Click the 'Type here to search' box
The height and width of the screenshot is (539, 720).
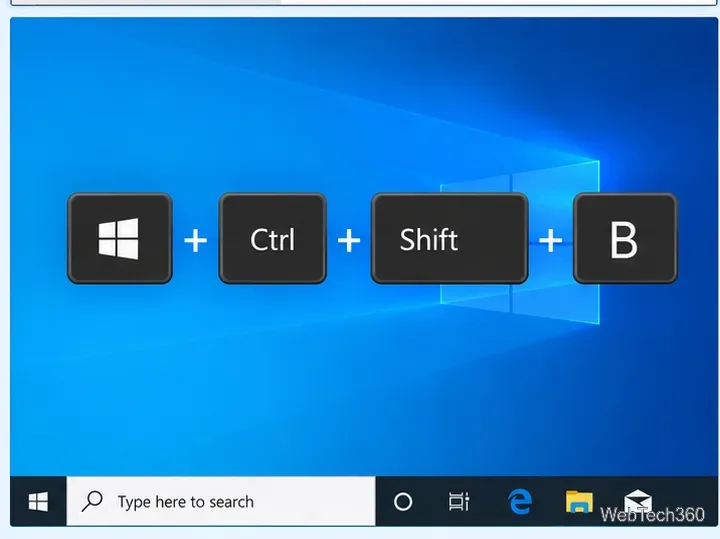(x=221, y=501)
